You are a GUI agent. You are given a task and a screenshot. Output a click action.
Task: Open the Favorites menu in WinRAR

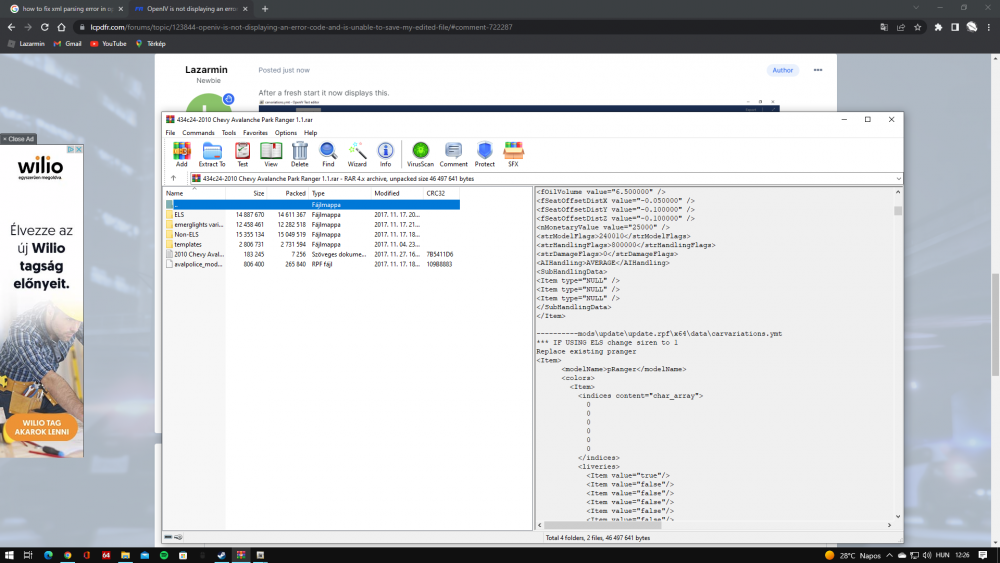click(x=255, y=133)
